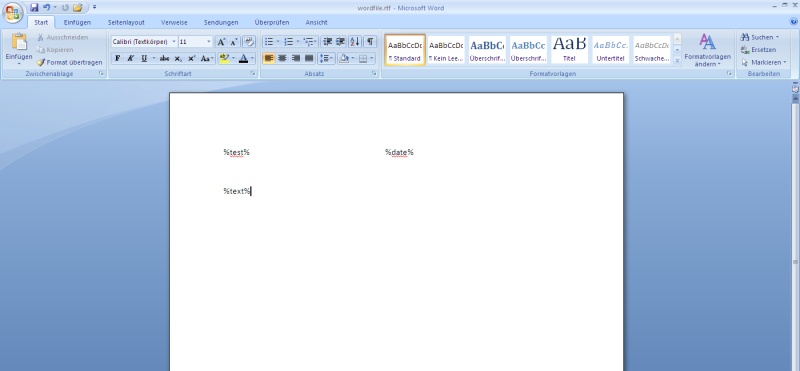Open the change case Aa menu
800x371 pixels.
[x=207, y=58]
